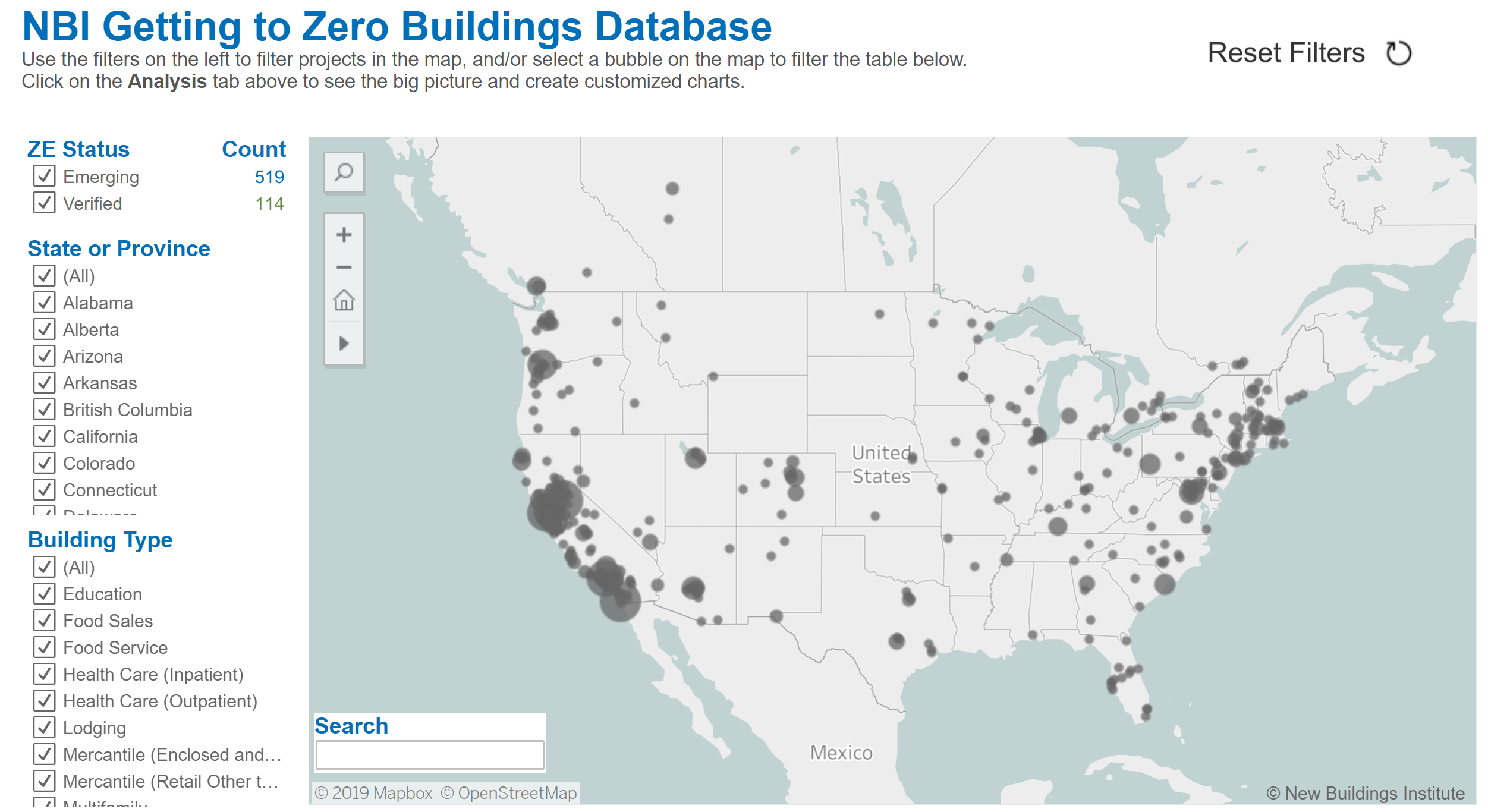Expand the map toolbar with the arrow icon
The width and height of the screenshot is (1488, 812).
coord(344,342)
